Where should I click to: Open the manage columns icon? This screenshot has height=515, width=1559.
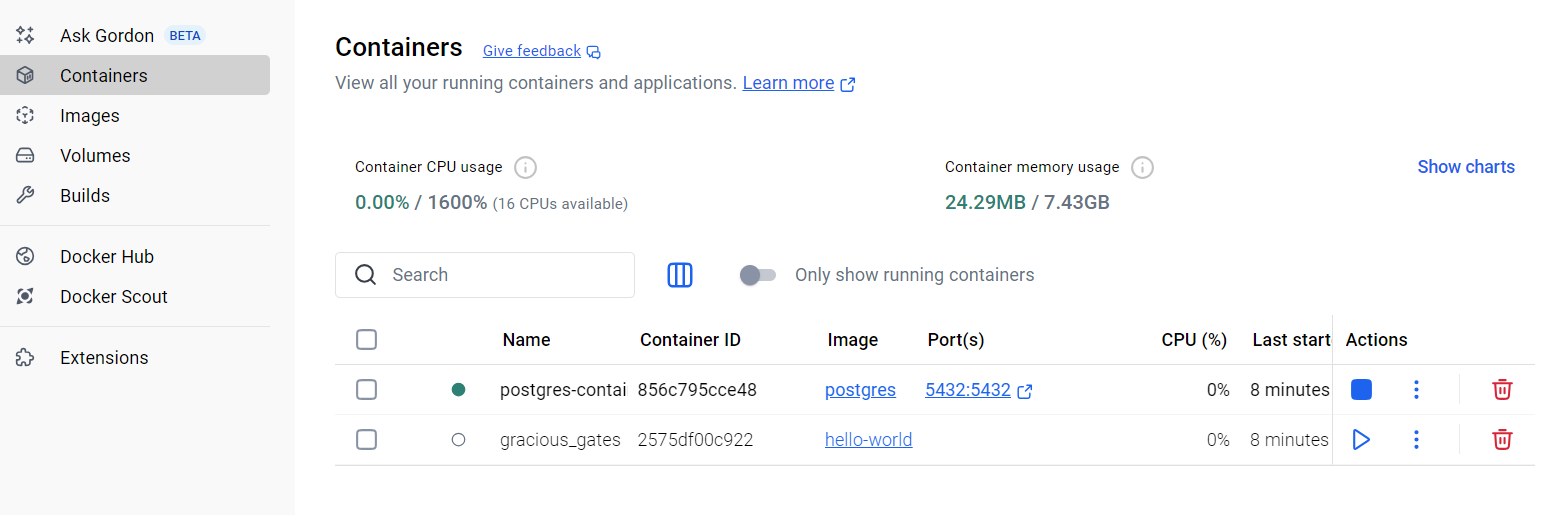680,275
